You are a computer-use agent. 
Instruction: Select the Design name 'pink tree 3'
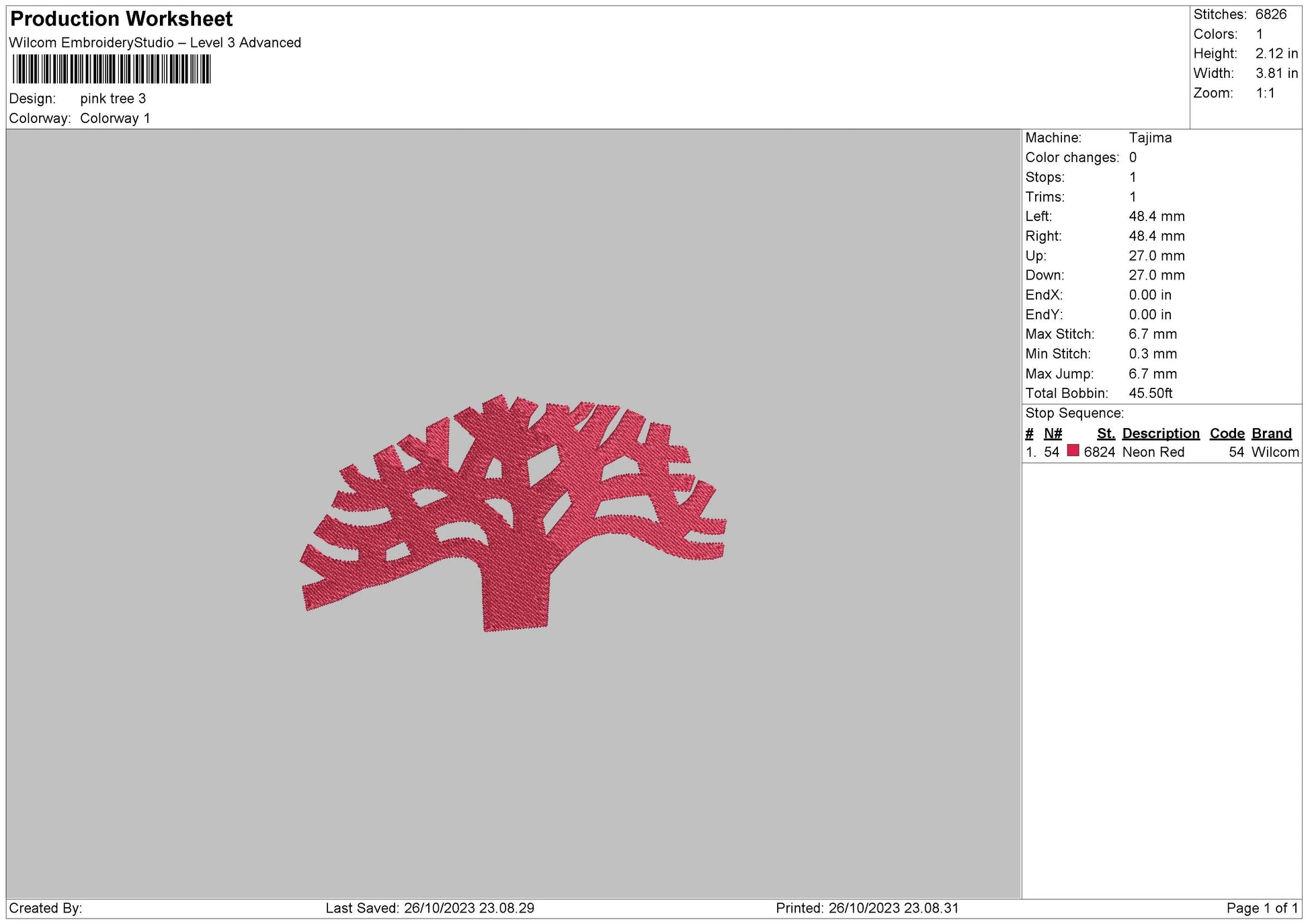click(x=116, y=98)
